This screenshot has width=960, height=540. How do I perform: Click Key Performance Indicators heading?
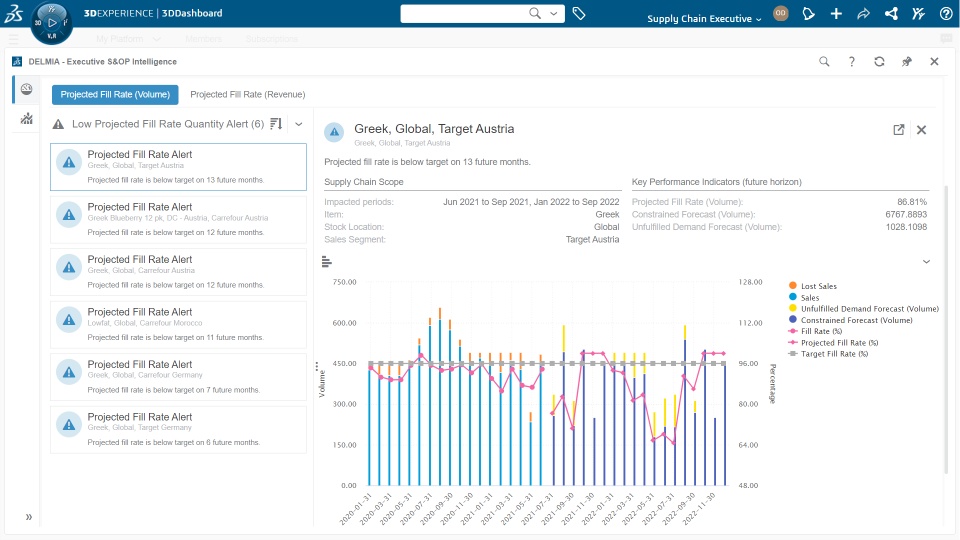coord(716,182)
